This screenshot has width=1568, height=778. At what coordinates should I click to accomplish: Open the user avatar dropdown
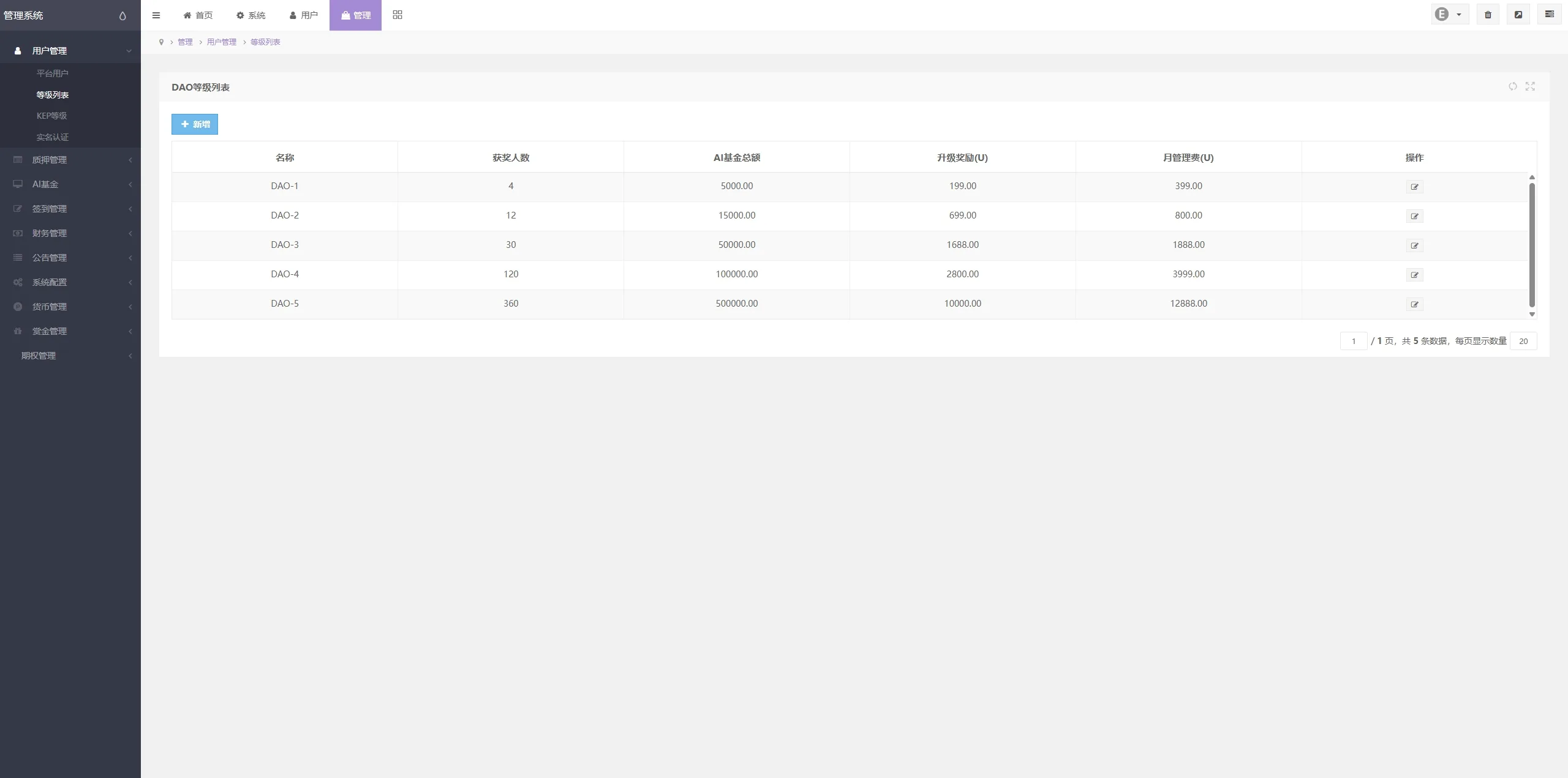(x=1449, y=15)
